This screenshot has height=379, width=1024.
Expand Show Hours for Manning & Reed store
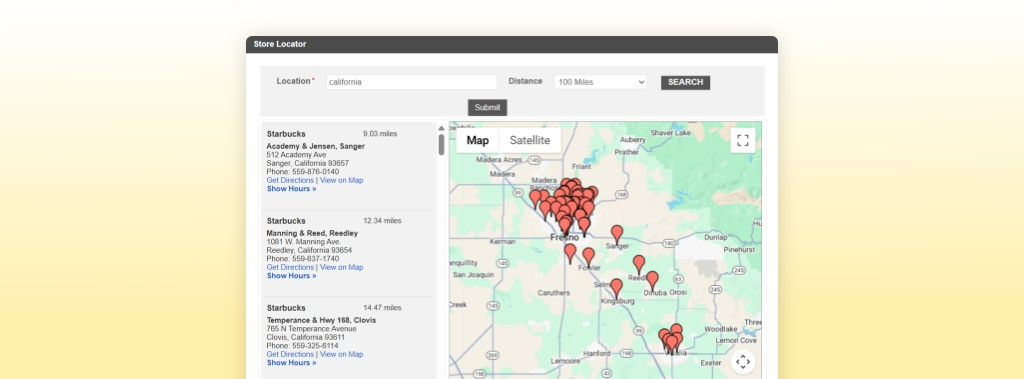click(x=291, y=276)
